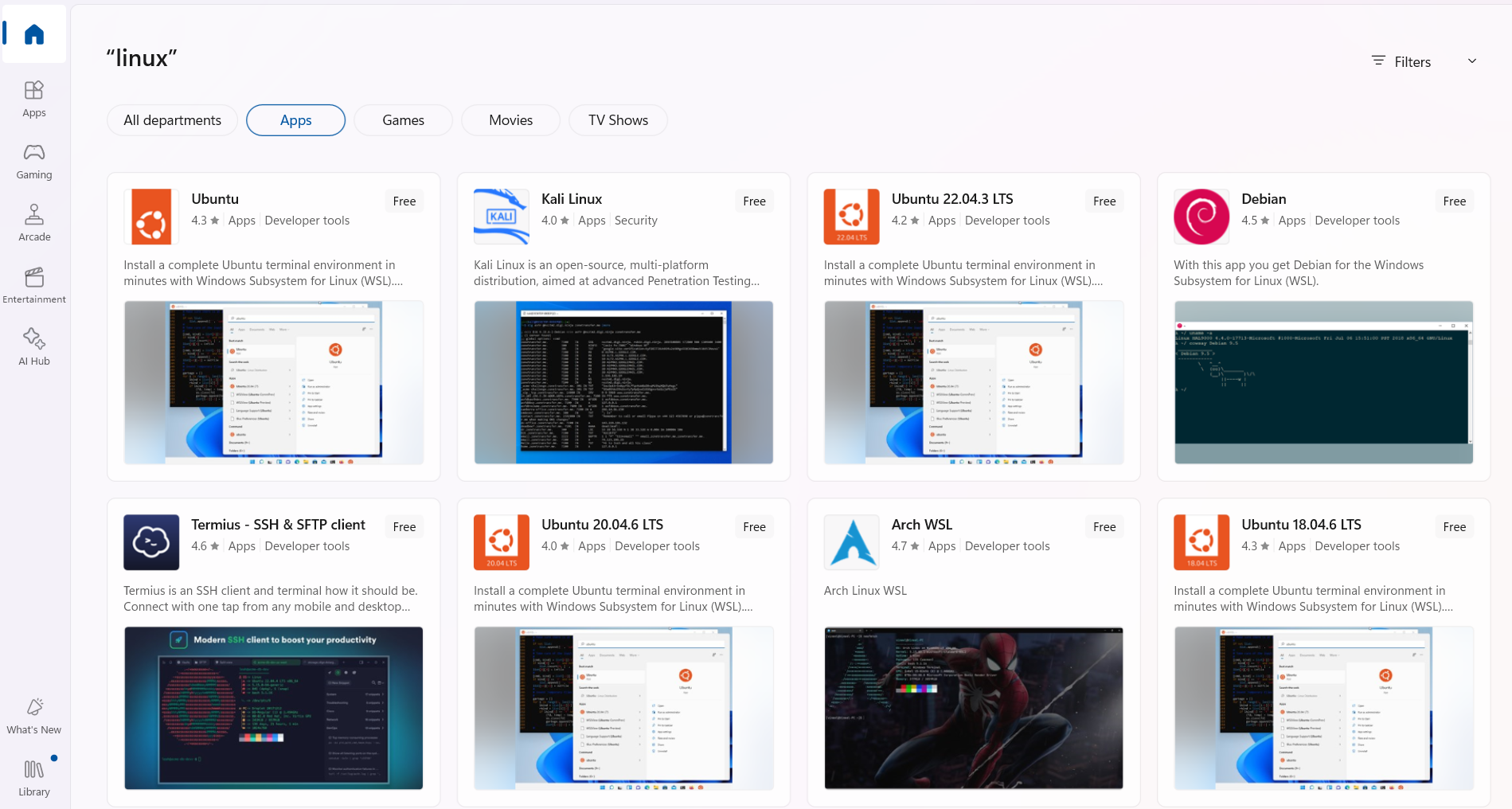Click the "Ubuntu 20.04.6 LTS" title
This screenshot has height=809, width=1512.
pos(602,525)
